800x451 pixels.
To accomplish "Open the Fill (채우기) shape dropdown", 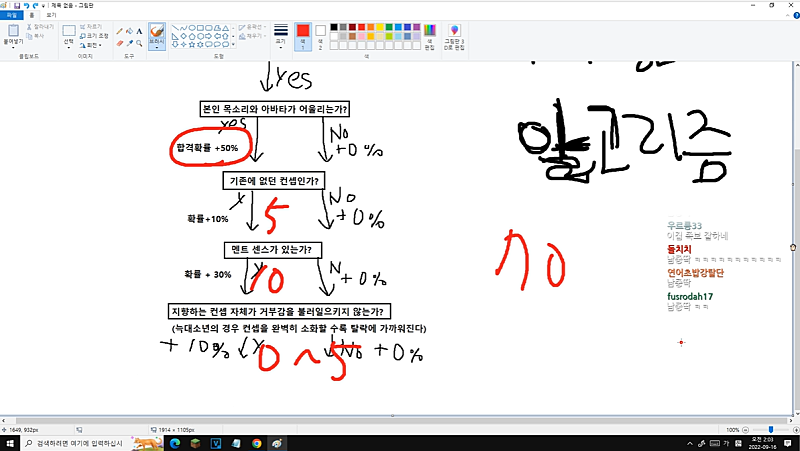I will (253, 36).
